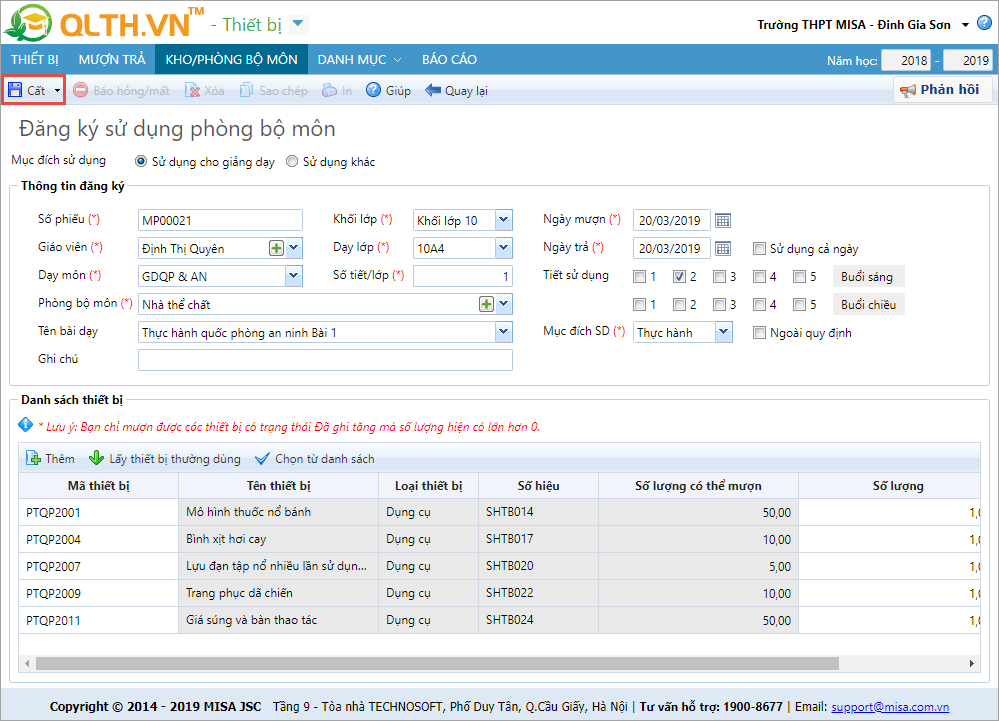Image resolution: width=999 pixels, height=721 pixels.
Task: Expand the Giáo viên dropdown
Action: (294, 248)
